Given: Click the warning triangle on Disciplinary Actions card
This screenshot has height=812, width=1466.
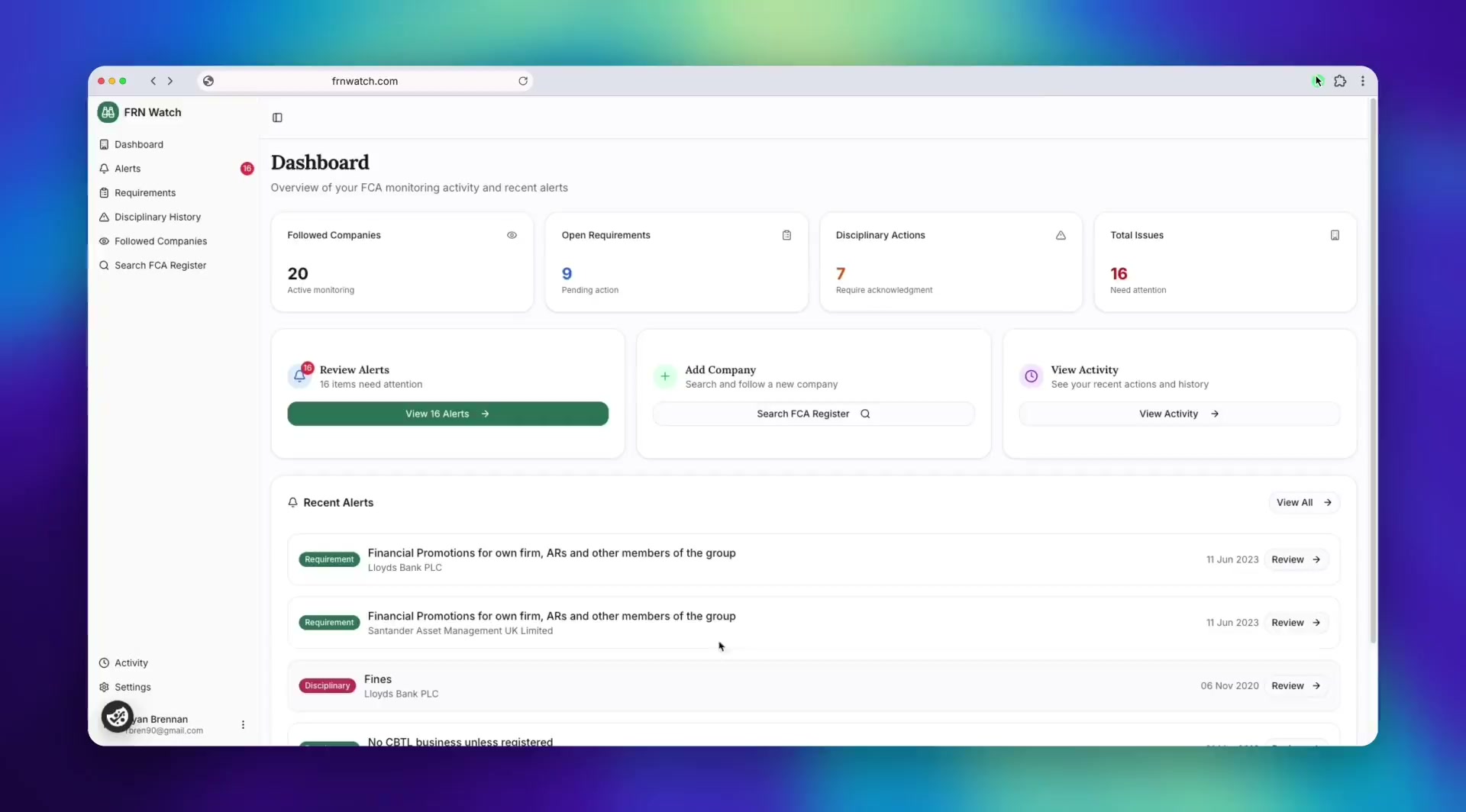Looking at the screenshot, I should pos(1061,236).
